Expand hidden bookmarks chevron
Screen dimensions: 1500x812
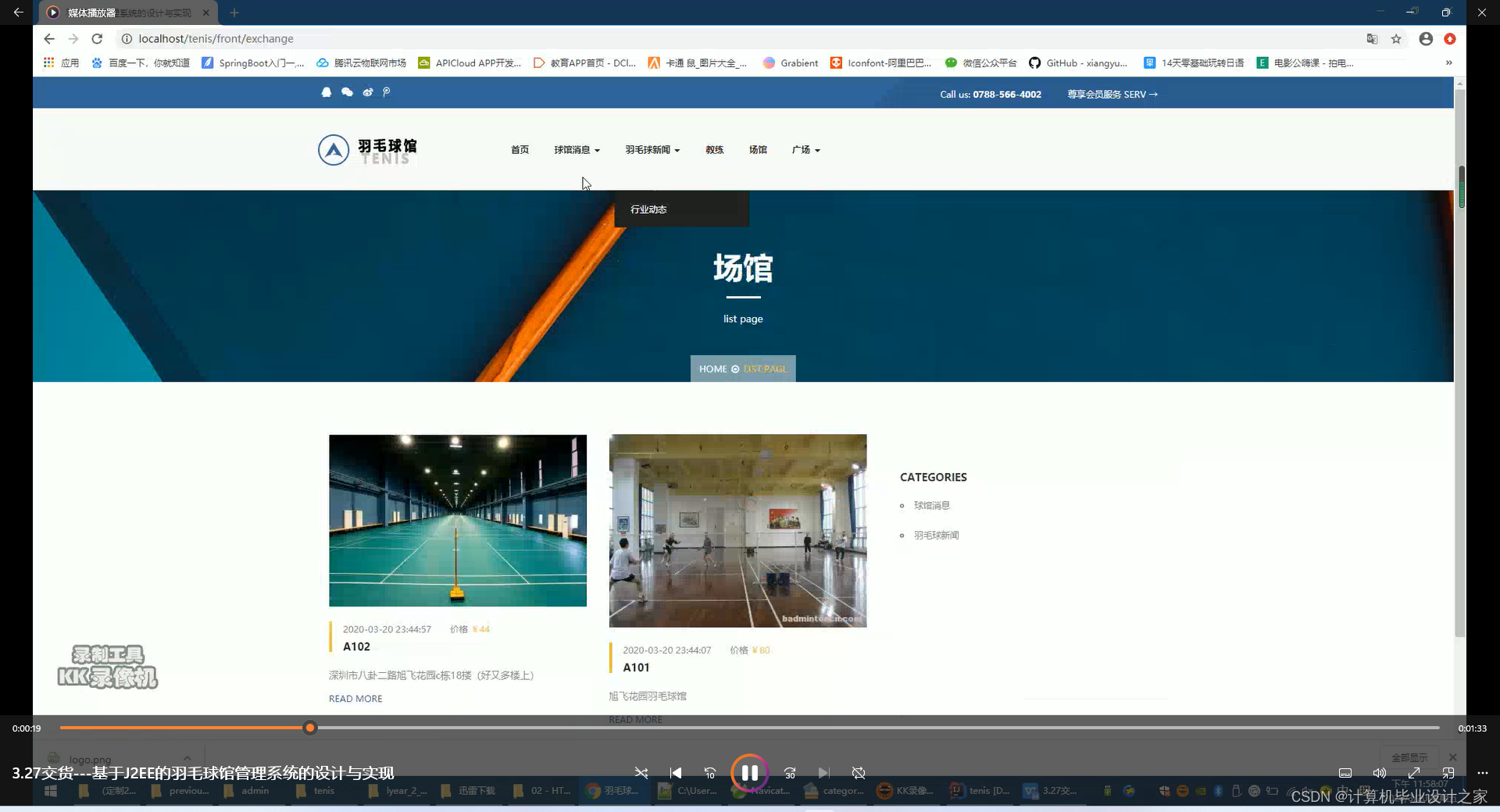(1449, 62)
